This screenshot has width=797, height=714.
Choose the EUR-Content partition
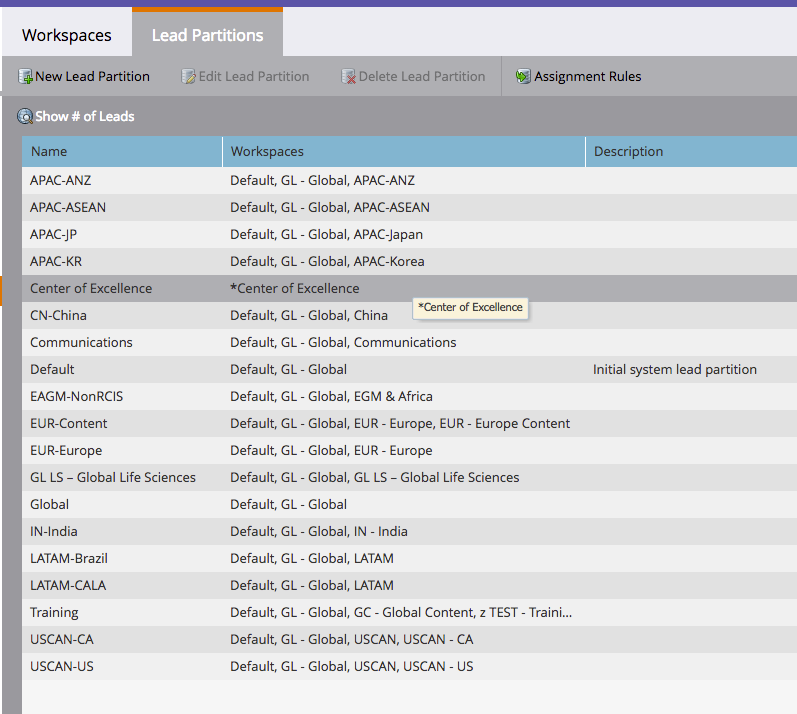point(409,423)
